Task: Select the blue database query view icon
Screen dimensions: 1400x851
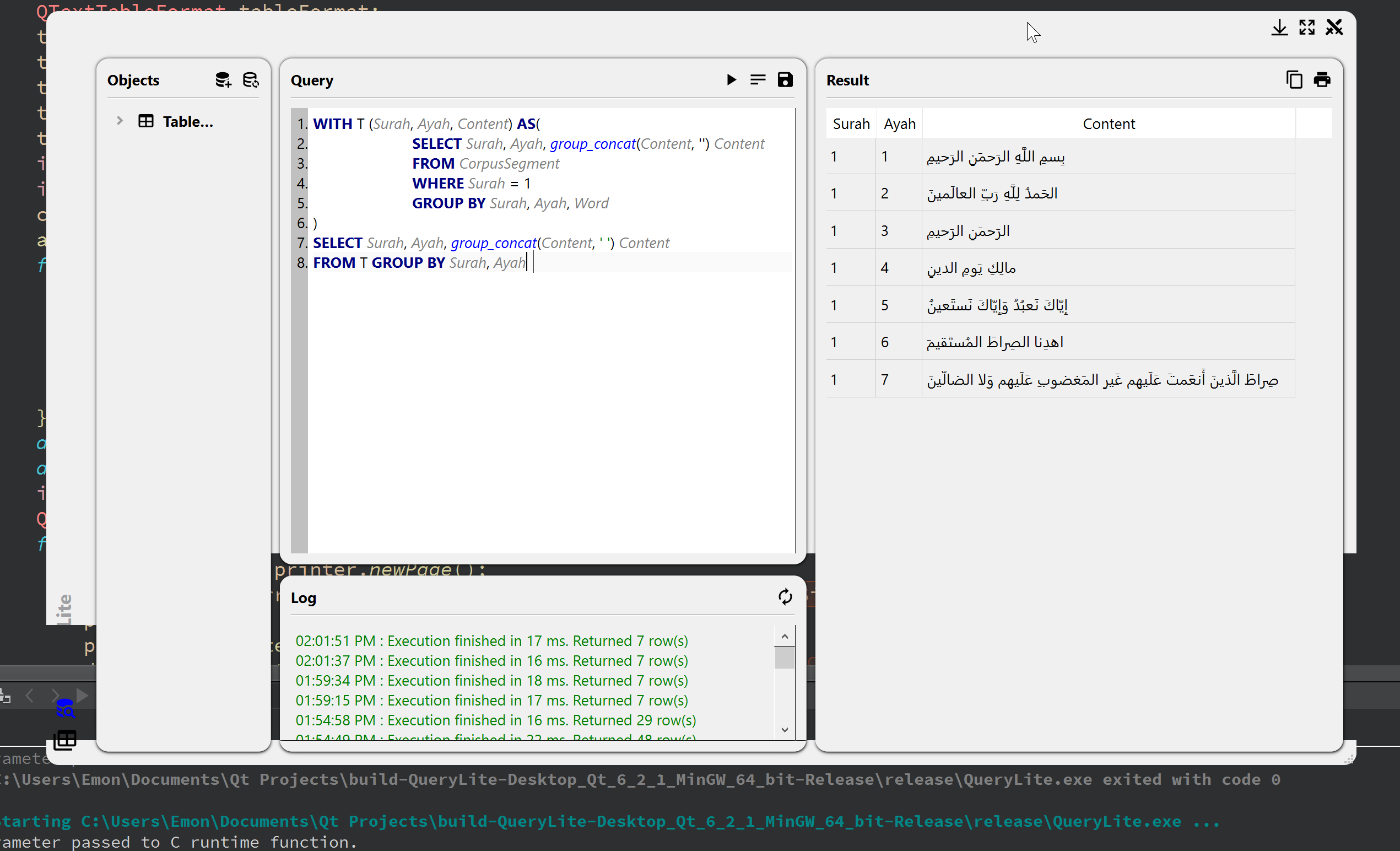Action: coord(65,708)
